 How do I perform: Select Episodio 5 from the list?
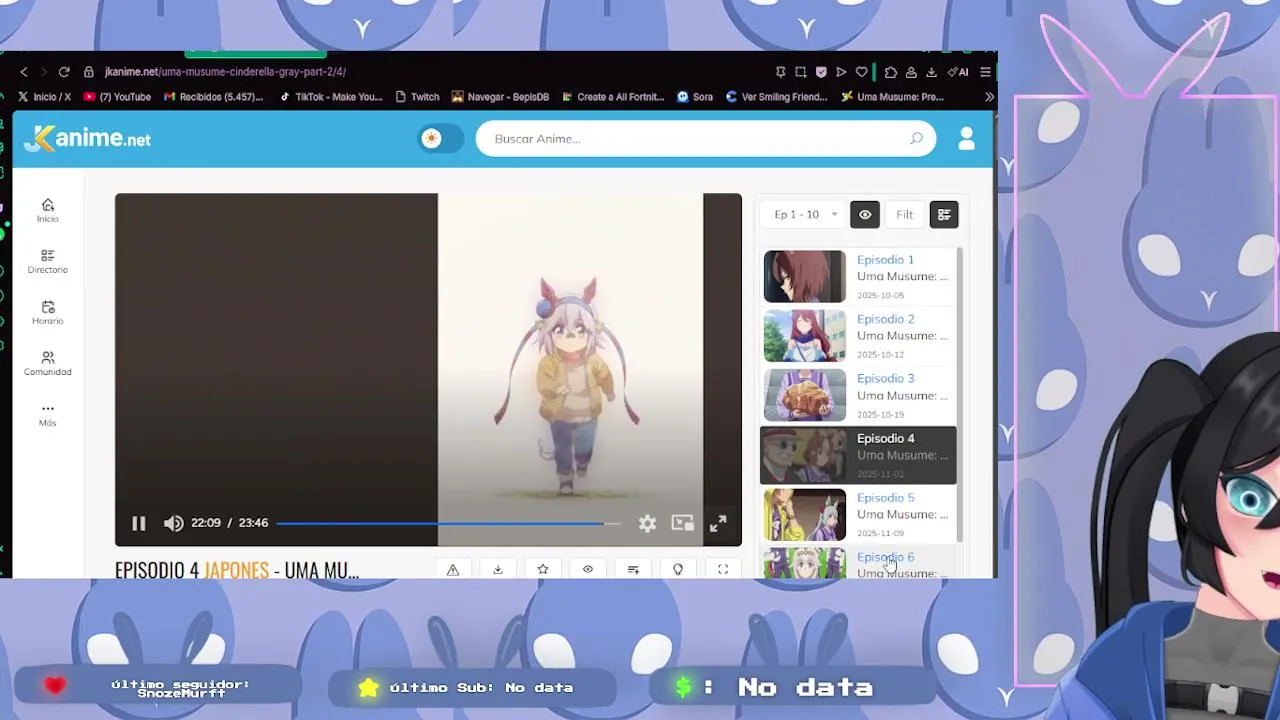coord(858,514)
